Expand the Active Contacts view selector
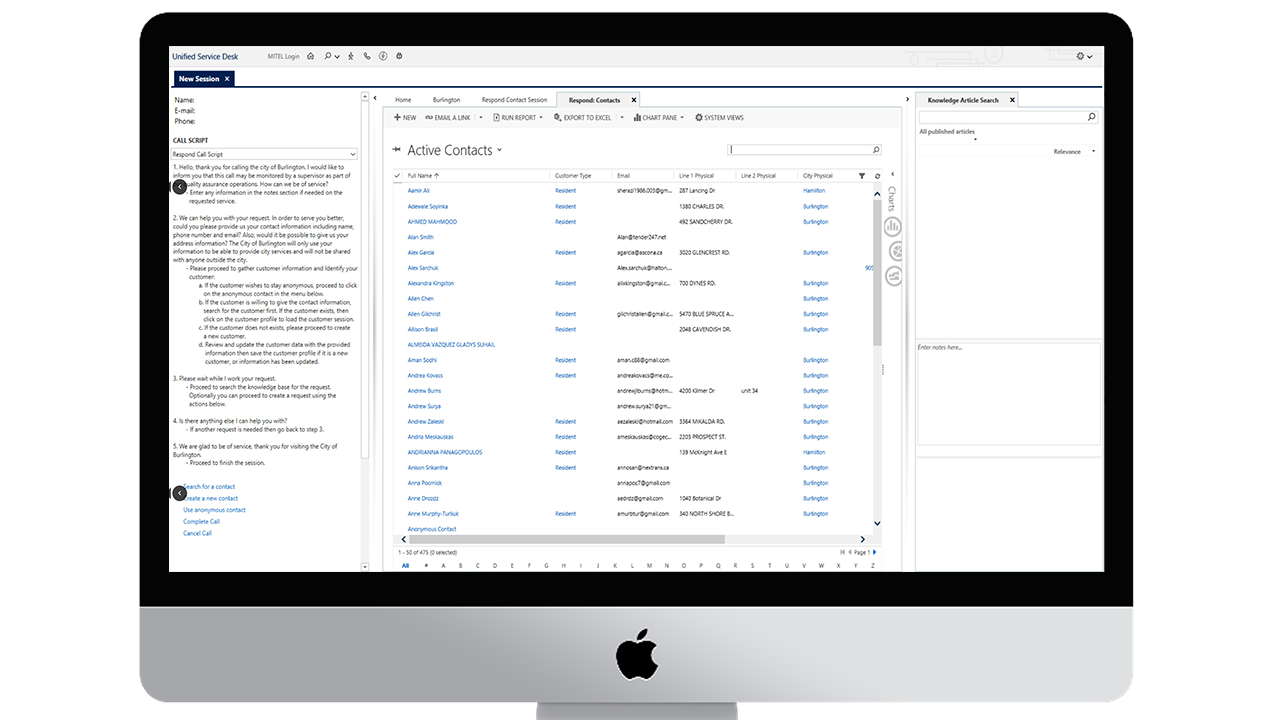 (x=498, y=150)
